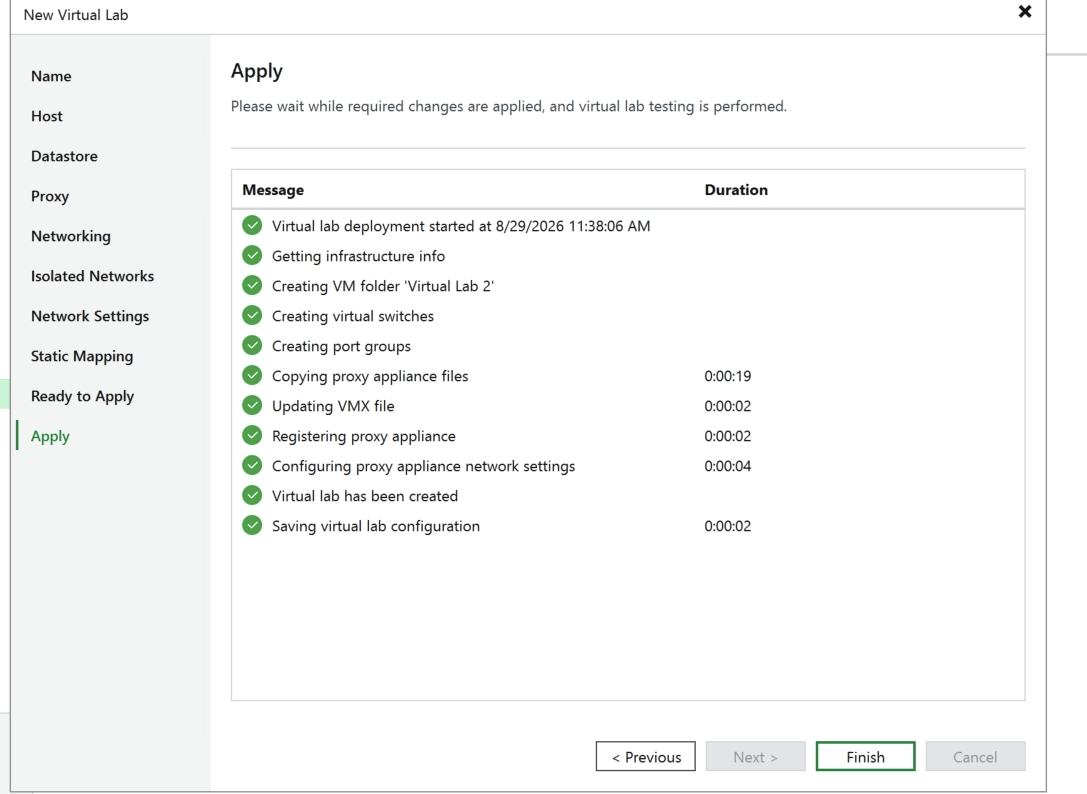
Task: Click success icon for Getting infrastructure info
Action: point(252,255)
